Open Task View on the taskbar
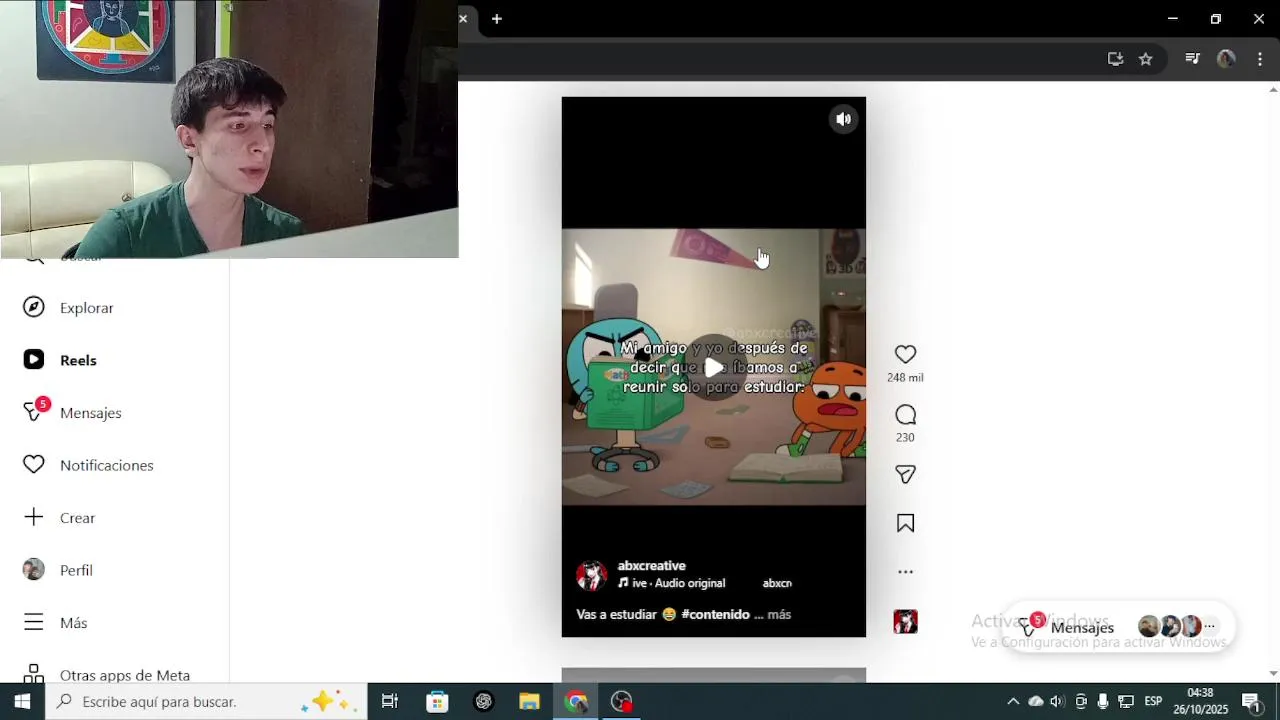Viewport: 1280px width, 720px height. coord(390,701)
